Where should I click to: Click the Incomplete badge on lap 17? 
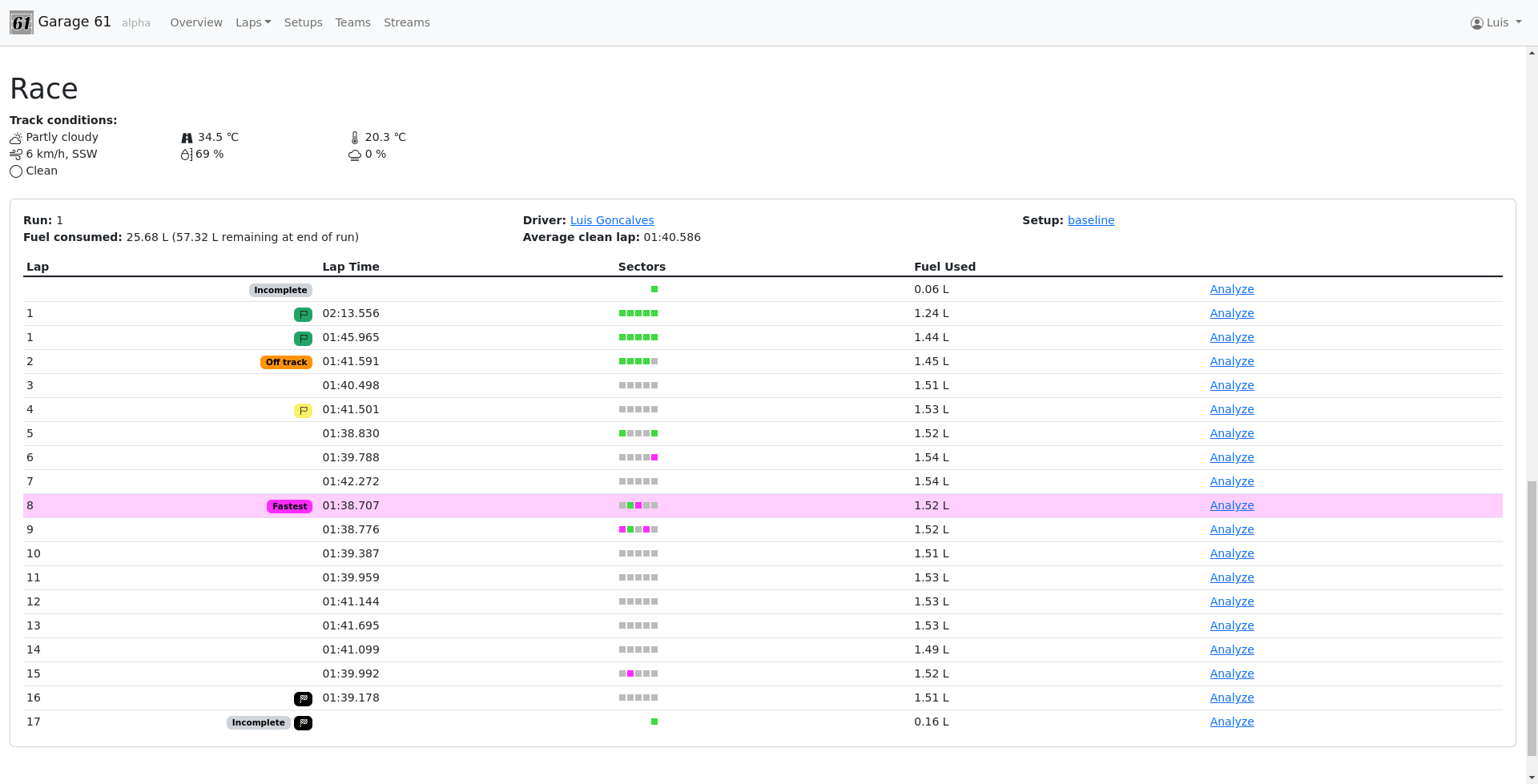(x=258, y=722)
